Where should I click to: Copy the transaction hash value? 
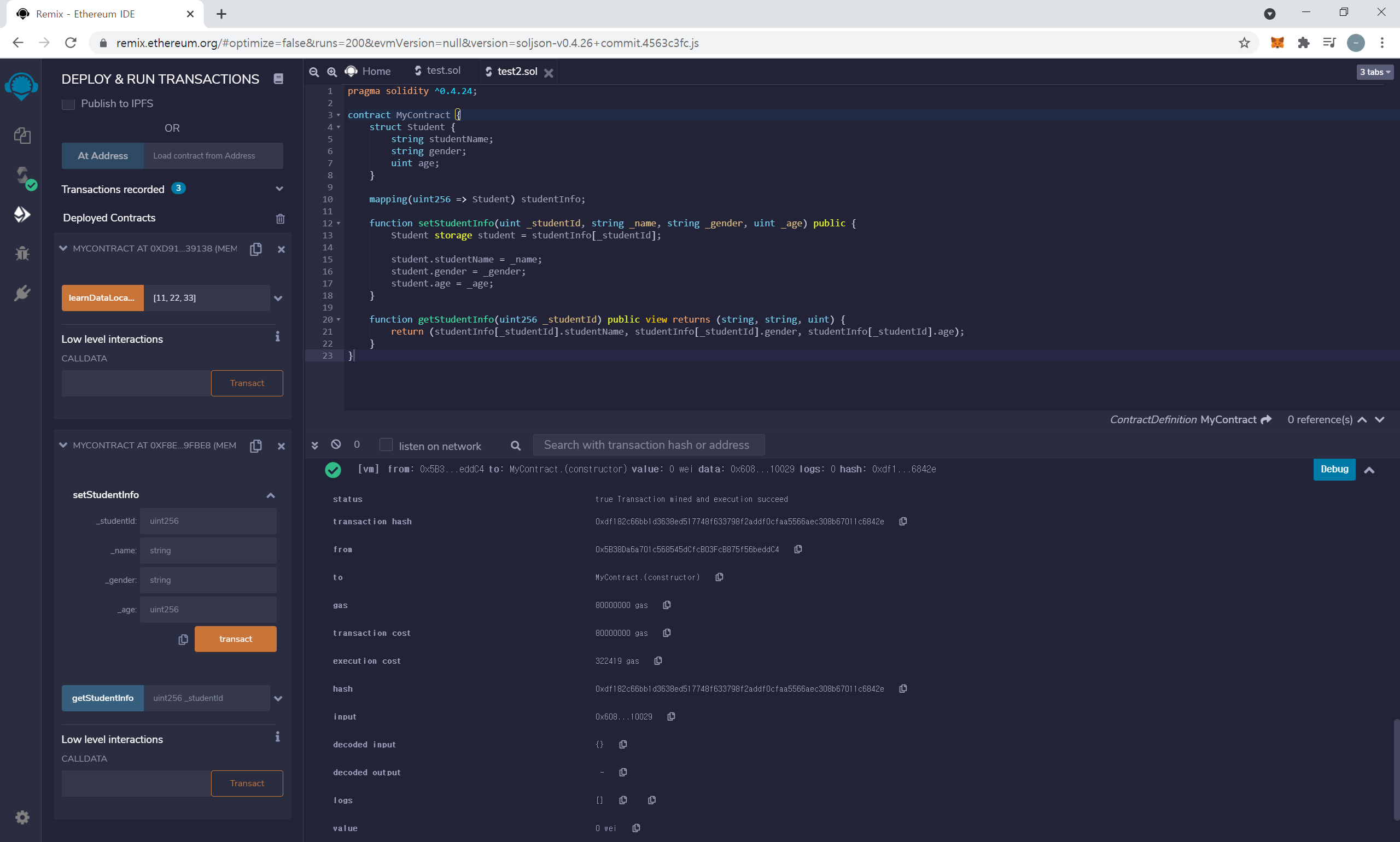(x=903, y=522)
